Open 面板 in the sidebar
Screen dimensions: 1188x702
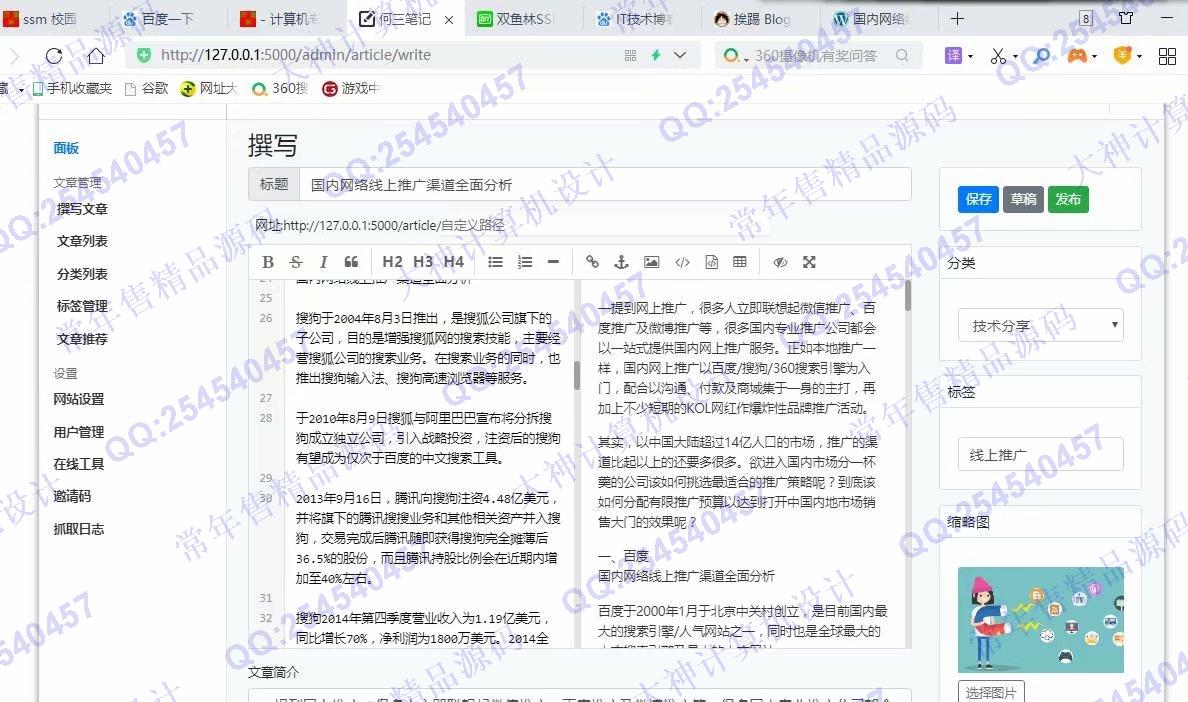(66, 148)
